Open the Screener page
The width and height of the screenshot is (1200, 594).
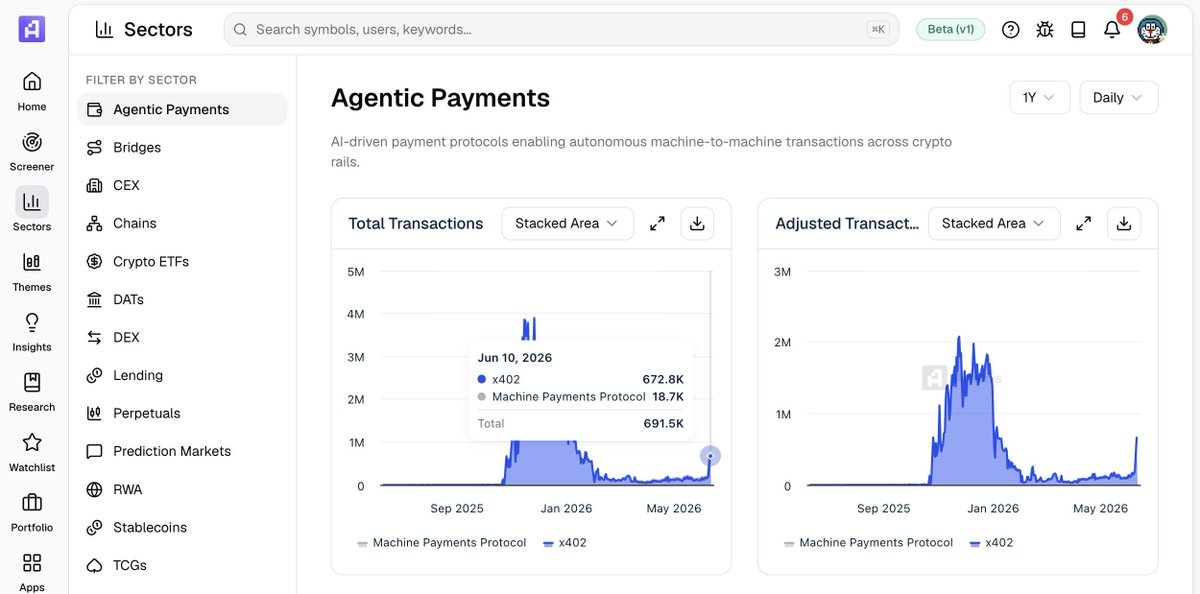pos(32,151)
